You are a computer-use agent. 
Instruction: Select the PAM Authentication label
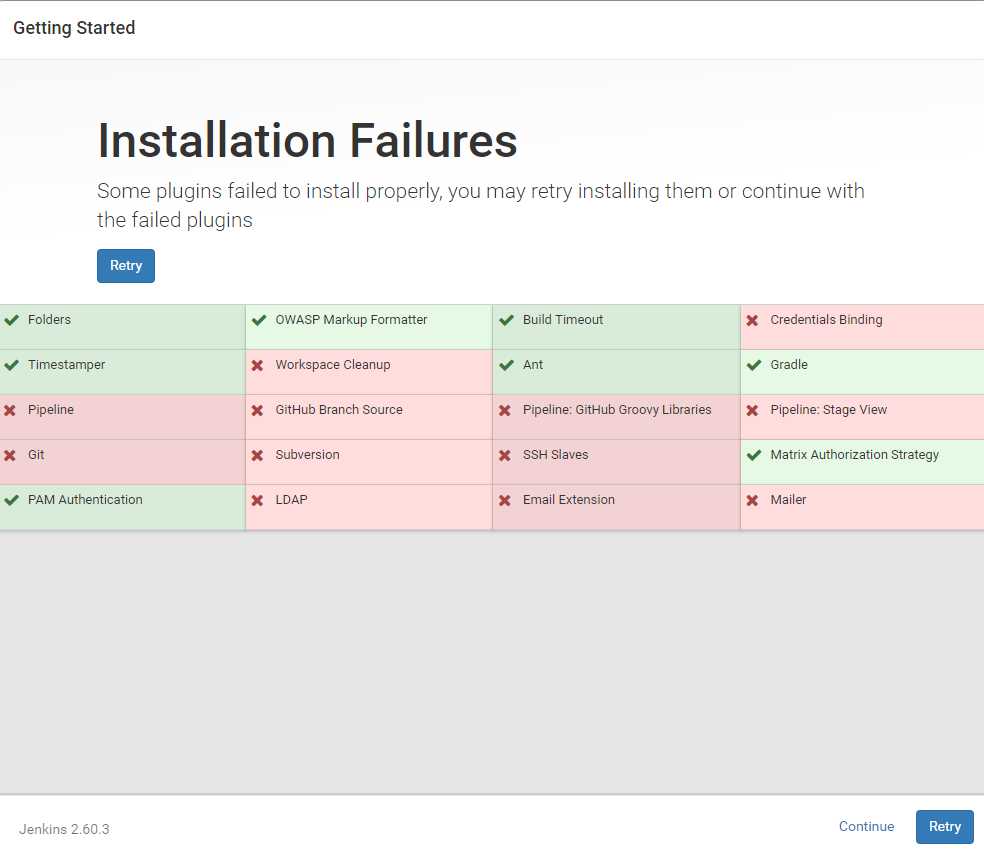pyautogui.click(x=85, y=500)
